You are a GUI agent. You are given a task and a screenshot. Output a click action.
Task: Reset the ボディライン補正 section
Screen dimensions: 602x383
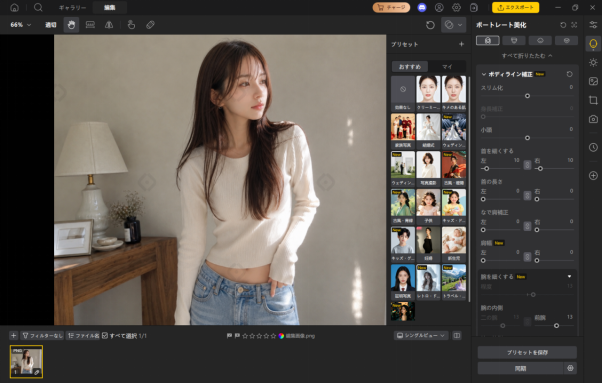coord(569,74)
